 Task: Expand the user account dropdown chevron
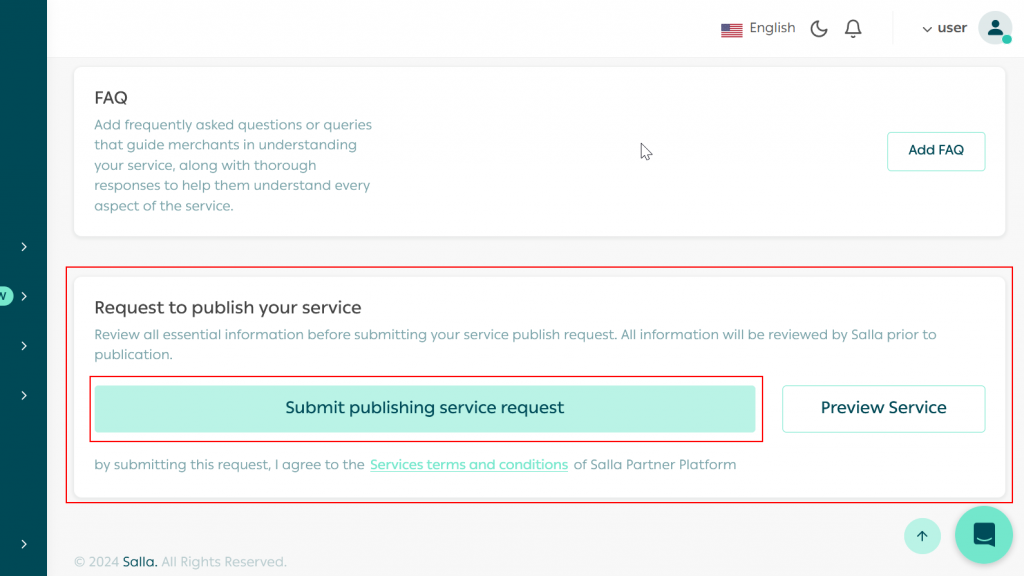(927, 30)
